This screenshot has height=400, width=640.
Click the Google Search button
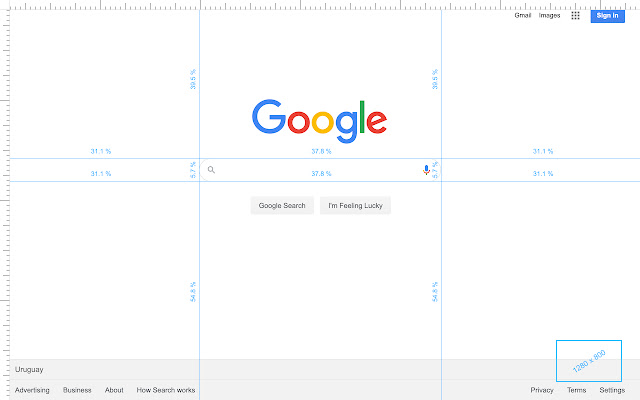(282, 205)
